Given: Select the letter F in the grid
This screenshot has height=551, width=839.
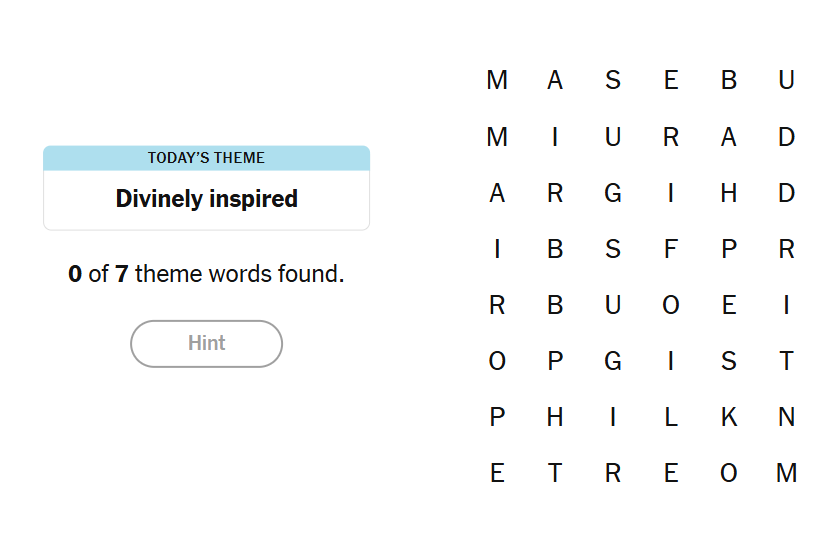Looking at the screenshot, I should tap(671, 250).
